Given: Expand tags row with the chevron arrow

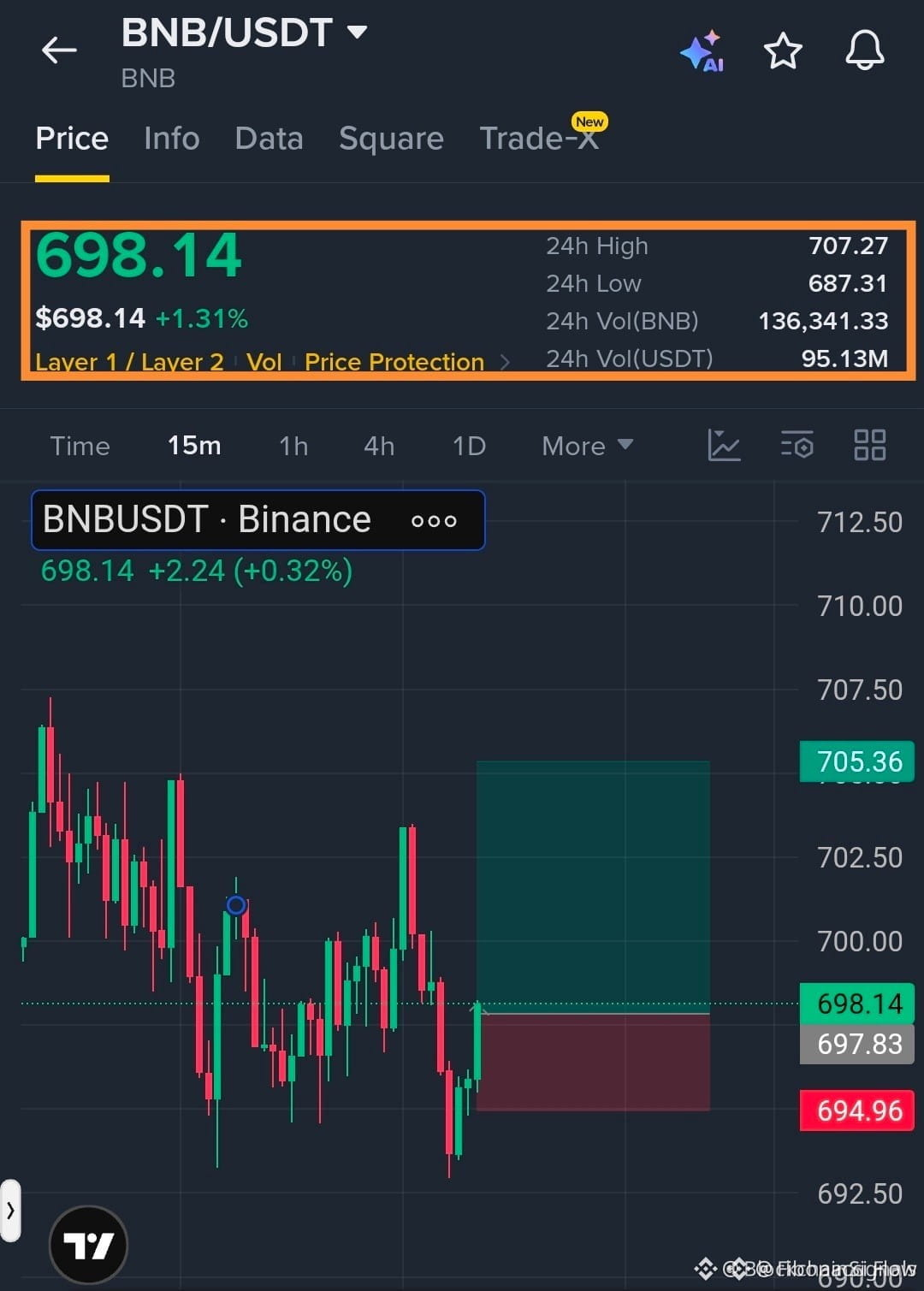Looking at the screenshot, I should [505, 363].
